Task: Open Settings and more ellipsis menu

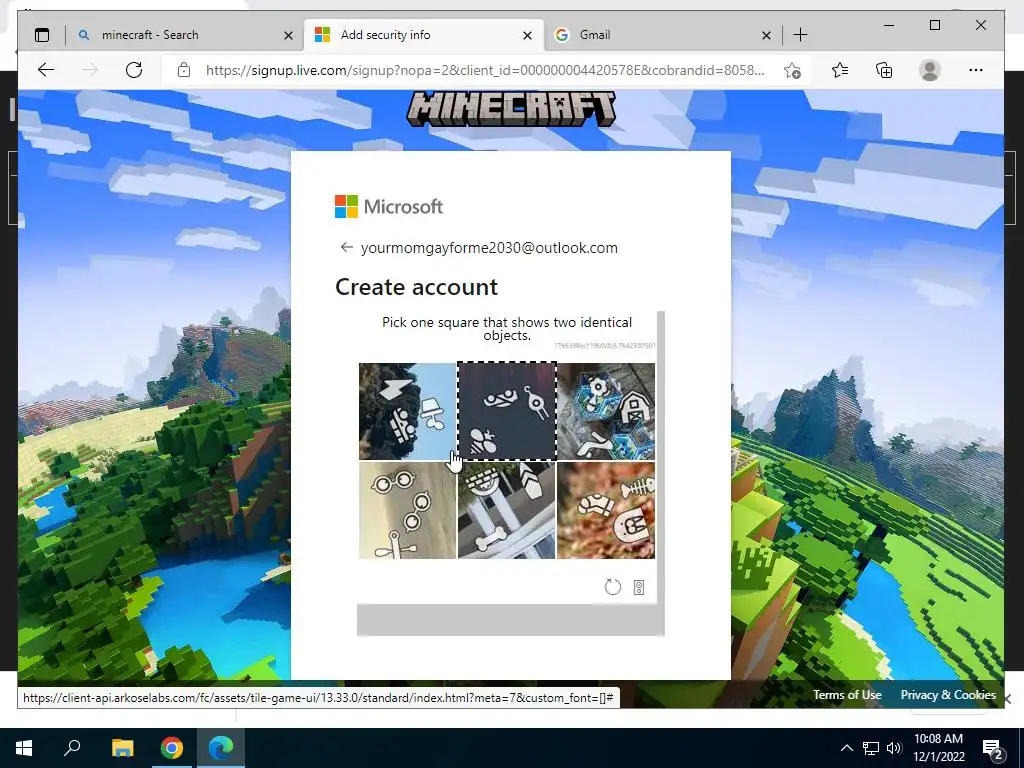Action: (x=976, y=70)
